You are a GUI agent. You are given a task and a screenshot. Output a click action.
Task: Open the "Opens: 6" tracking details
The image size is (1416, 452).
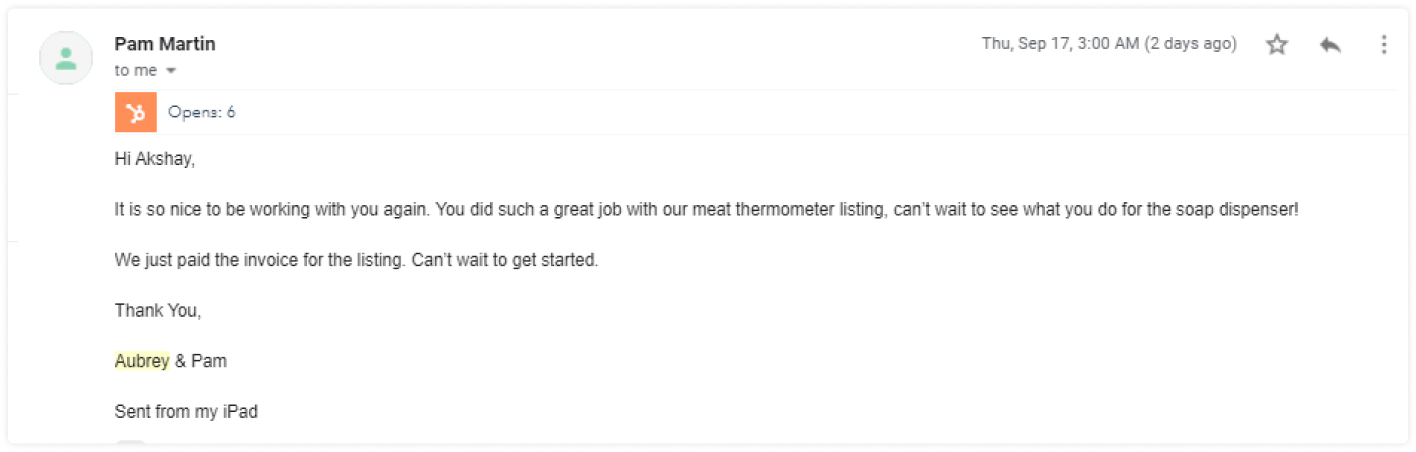click(x=202, y=112)
